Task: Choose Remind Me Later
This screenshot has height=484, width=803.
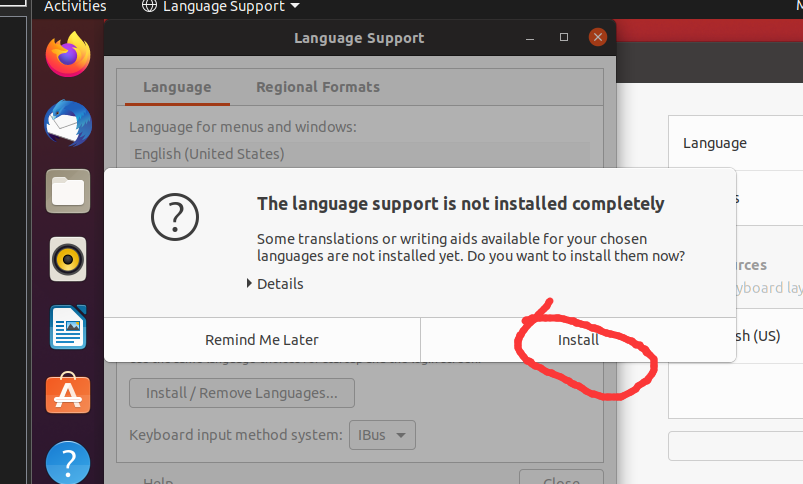Action: (262, 339)
